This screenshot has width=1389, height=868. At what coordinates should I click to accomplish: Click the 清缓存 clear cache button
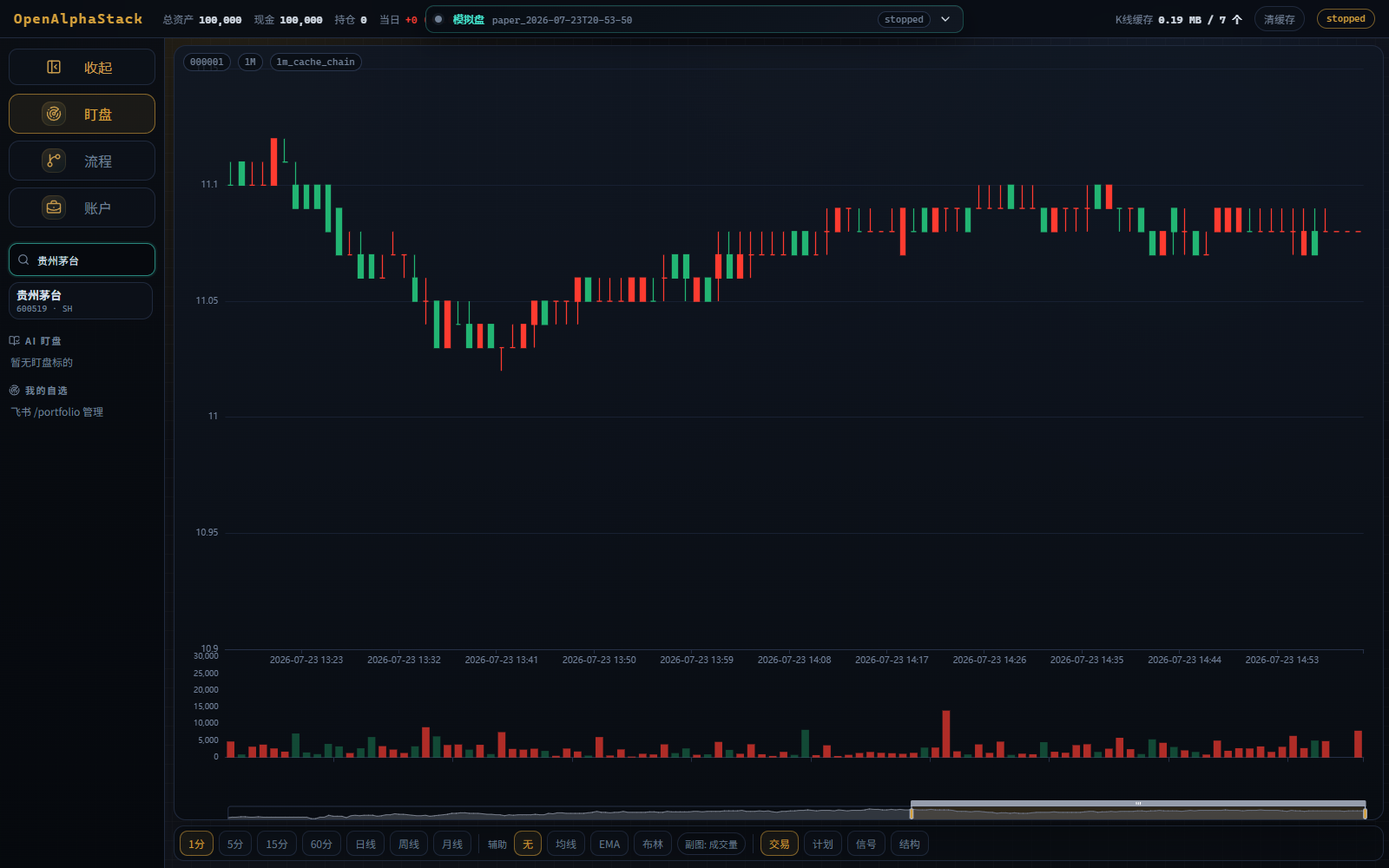(1280, 19)
